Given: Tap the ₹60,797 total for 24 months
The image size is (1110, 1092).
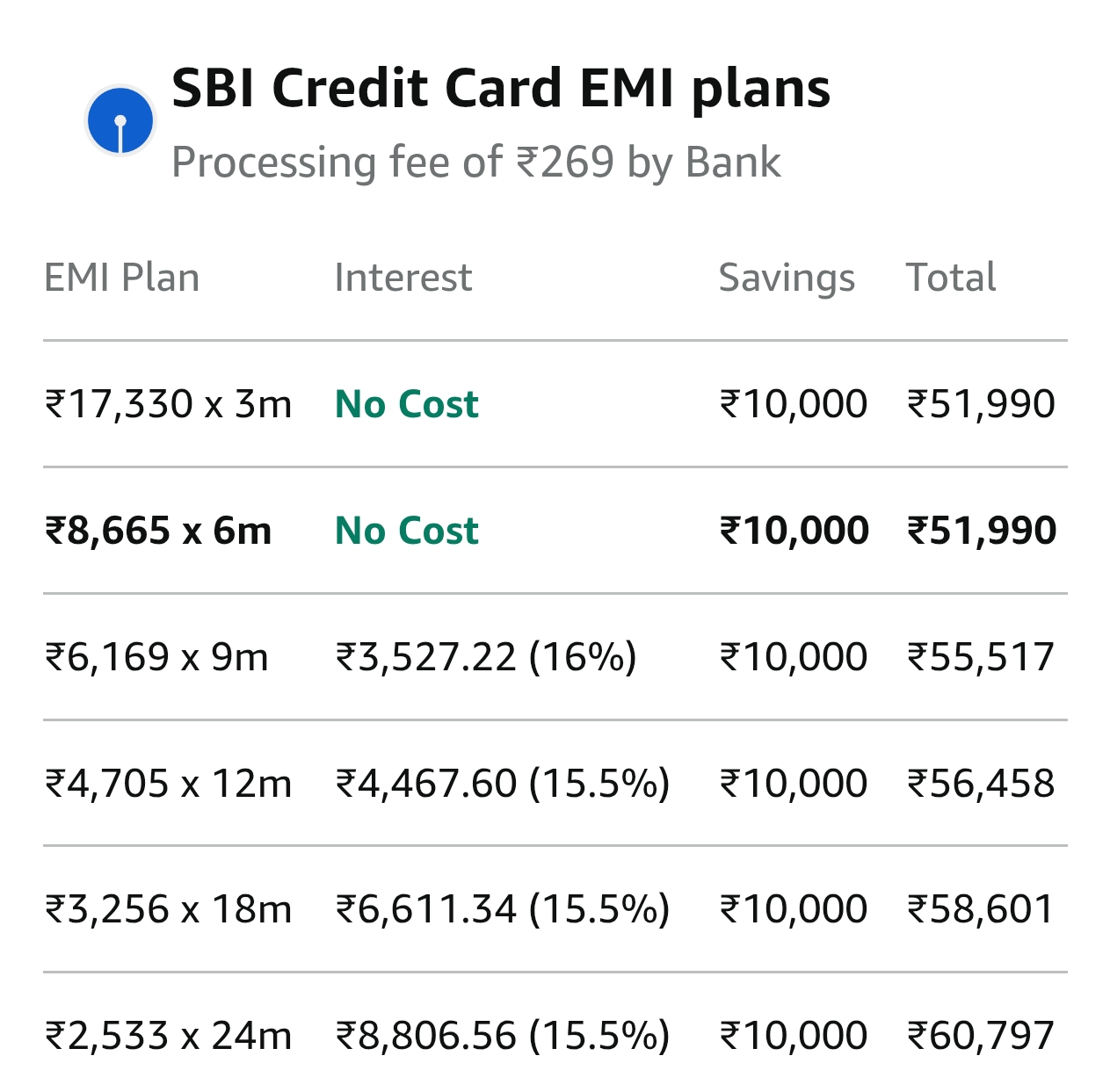Looking at the screenshot, I should 981,1036.
